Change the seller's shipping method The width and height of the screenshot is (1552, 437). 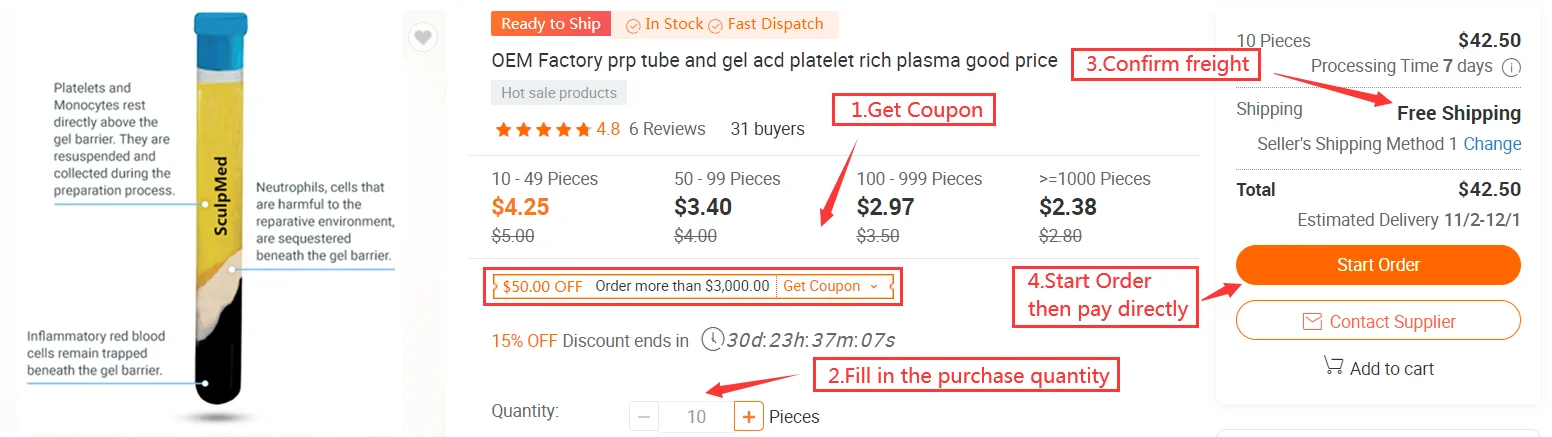pyautogui.click(x=1492, y=144)
